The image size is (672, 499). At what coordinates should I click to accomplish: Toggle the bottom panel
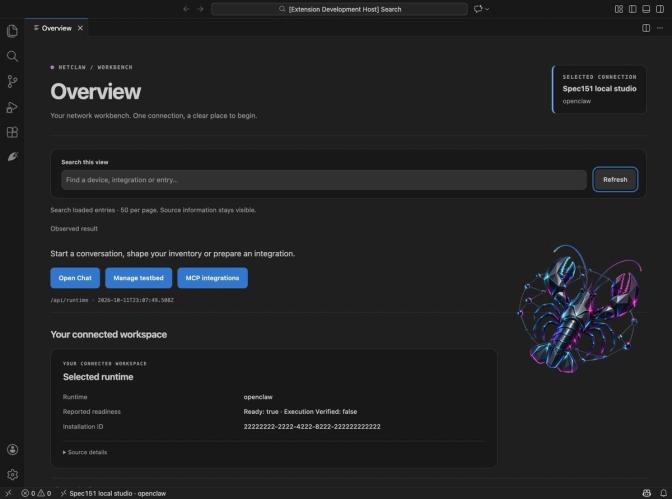(646, 9)
